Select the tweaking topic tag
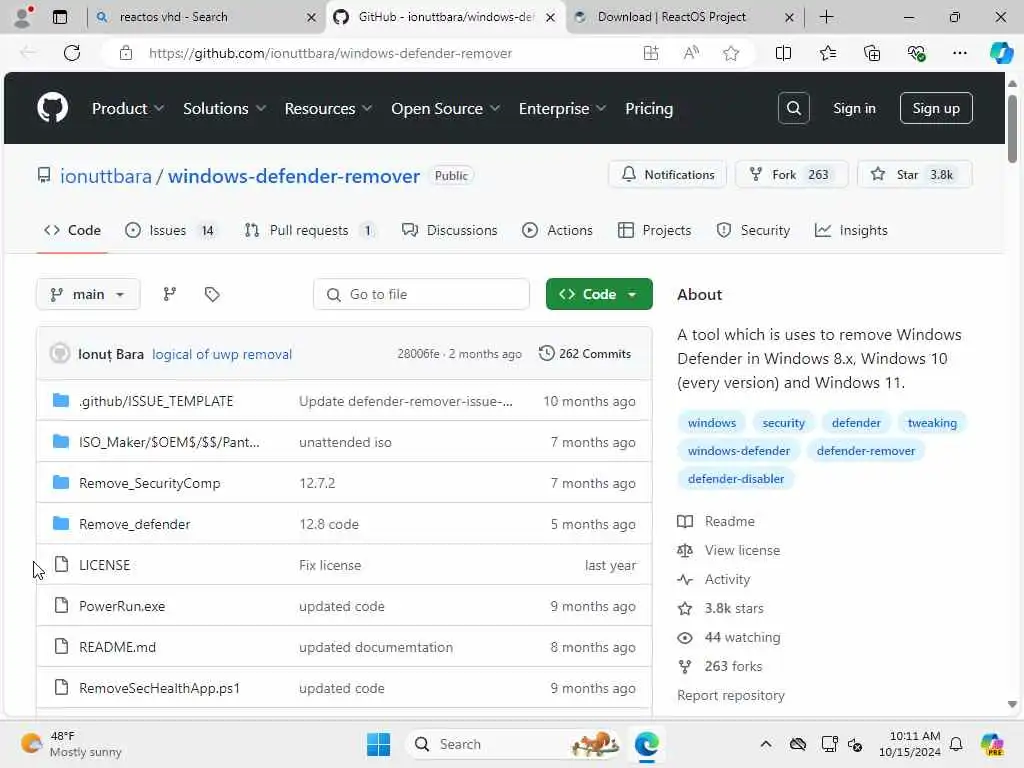1024x768 pixels. 932,423
